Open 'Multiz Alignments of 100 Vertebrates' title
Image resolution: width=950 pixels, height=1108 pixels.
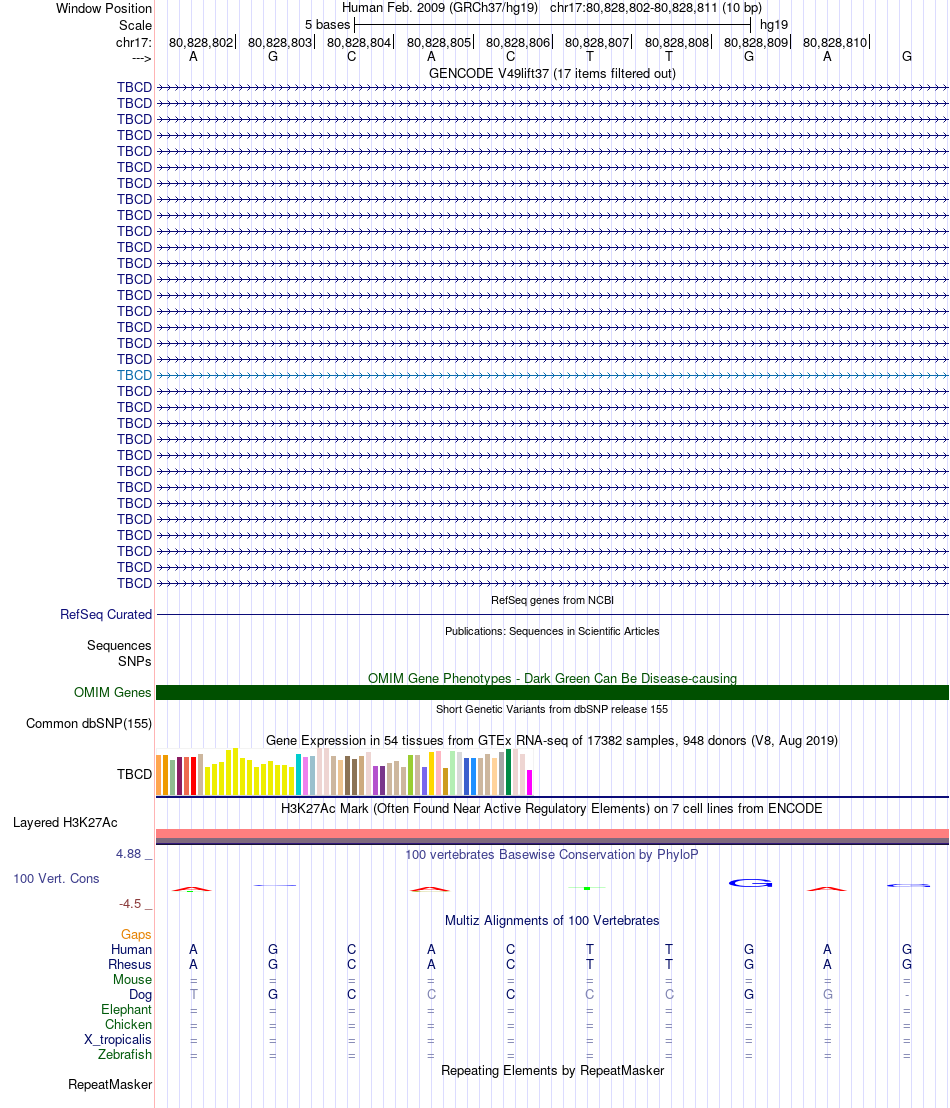(552, 921)
